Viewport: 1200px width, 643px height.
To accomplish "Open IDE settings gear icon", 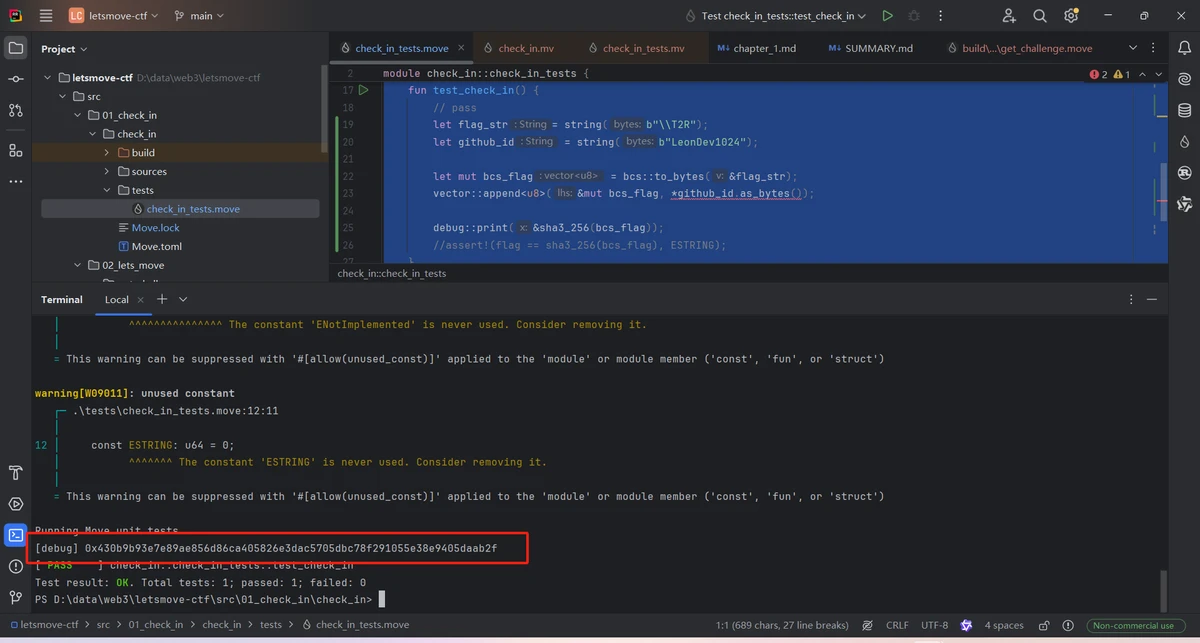I will [1071, 16].
